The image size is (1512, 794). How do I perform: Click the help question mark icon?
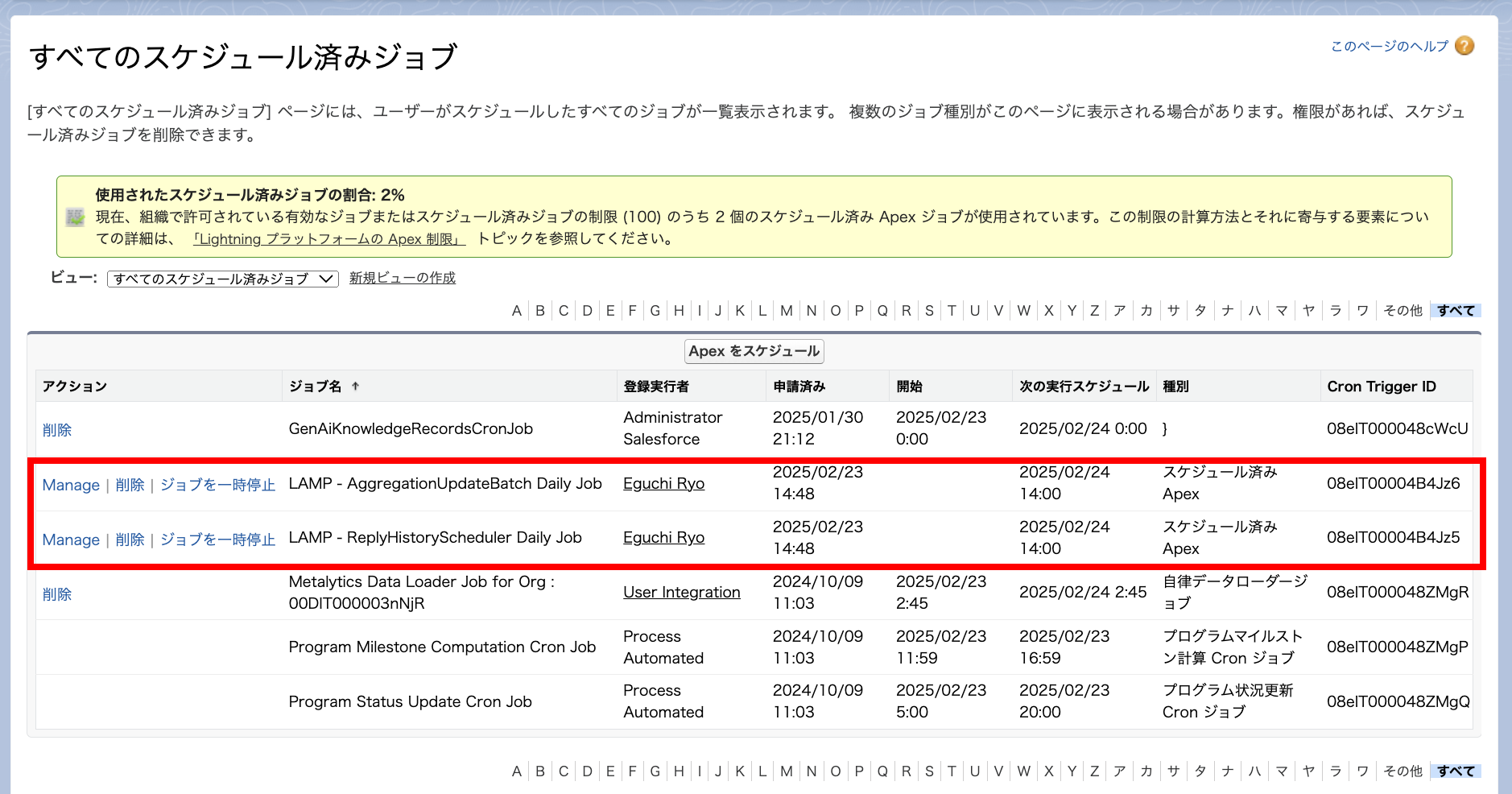1464,46
